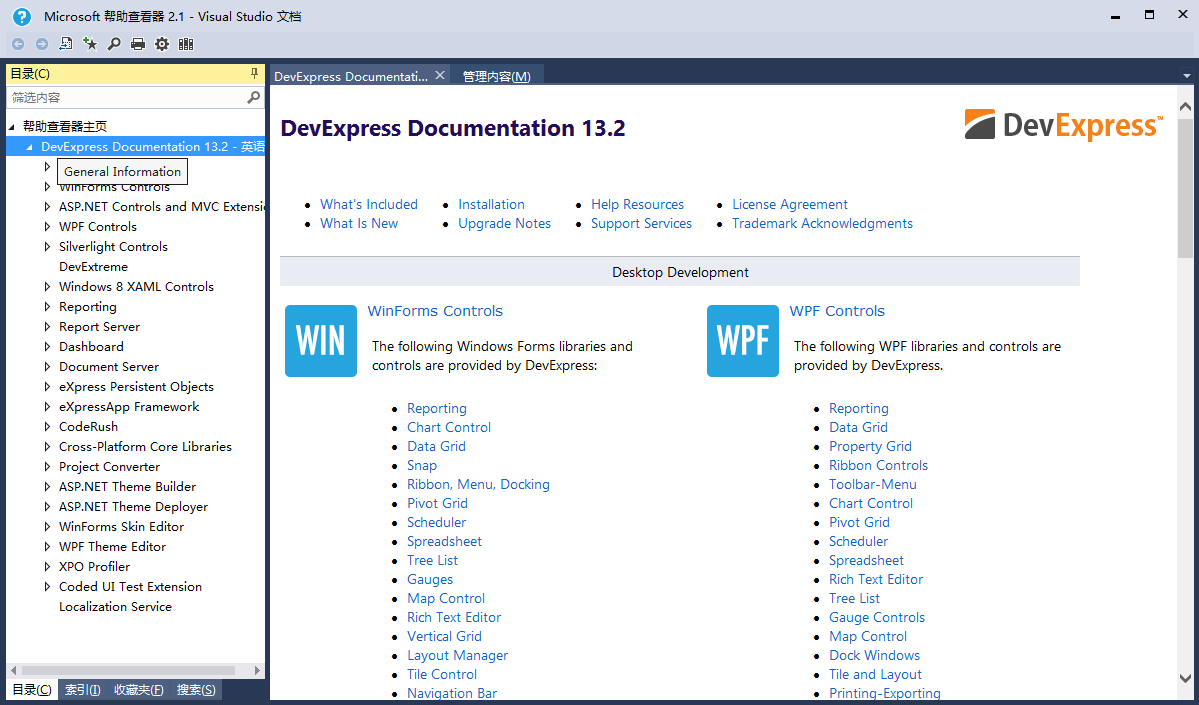The height and width of the screenshot is (705, 1199).
Task: Add the current page to favorites
Action: pos(90,44)
